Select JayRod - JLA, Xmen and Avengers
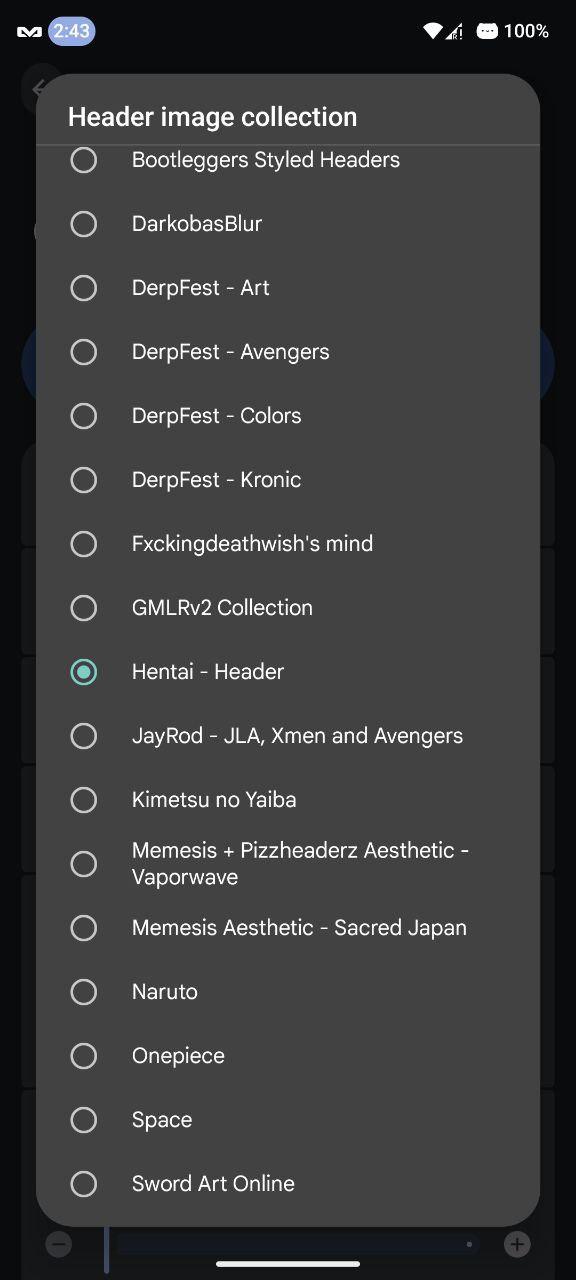 tap(288, 736)
